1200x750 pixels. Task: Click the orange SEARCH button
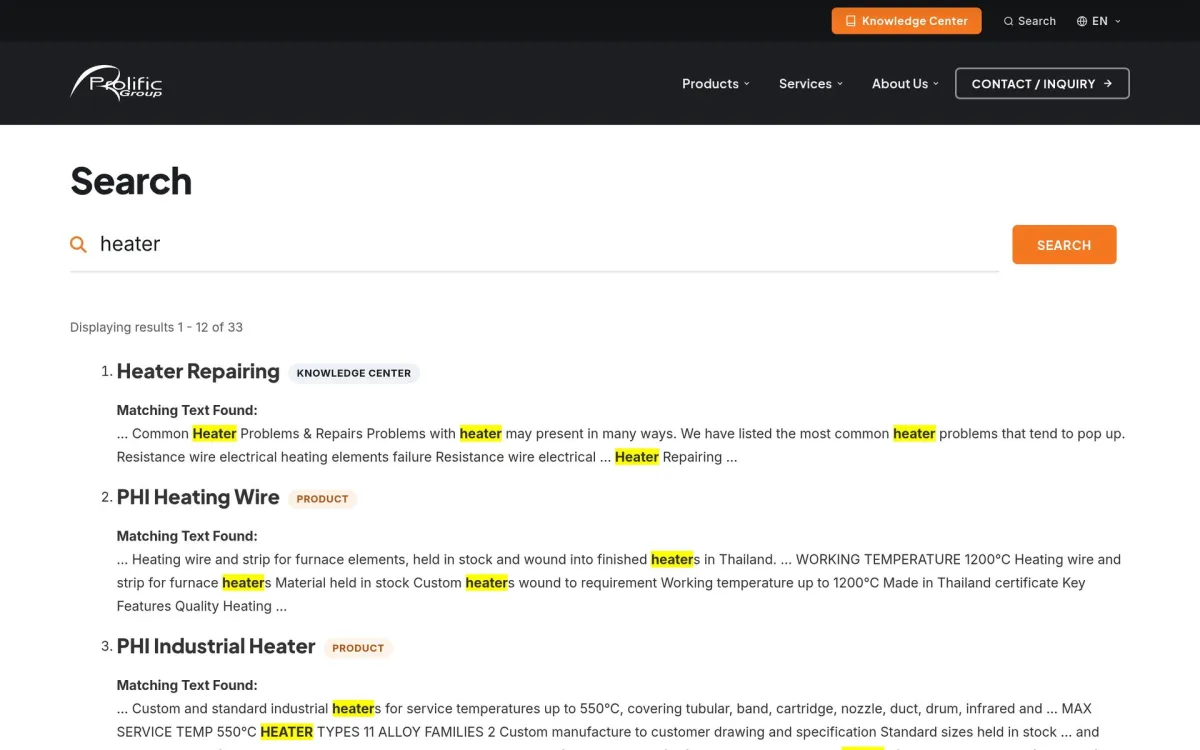[x=1064, y=245]
